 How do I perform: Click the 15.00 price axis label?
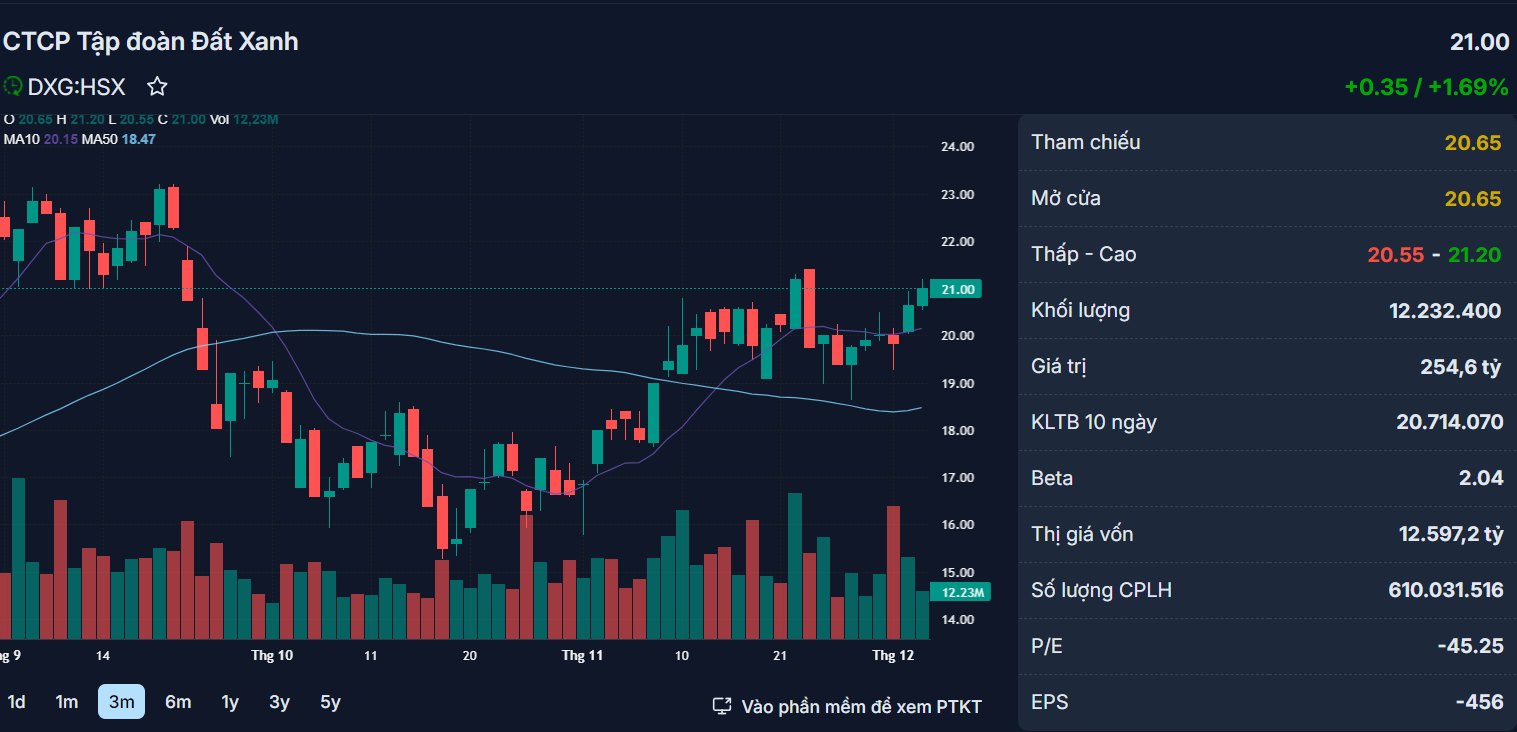pyautogui.click(x=957, y=573)
